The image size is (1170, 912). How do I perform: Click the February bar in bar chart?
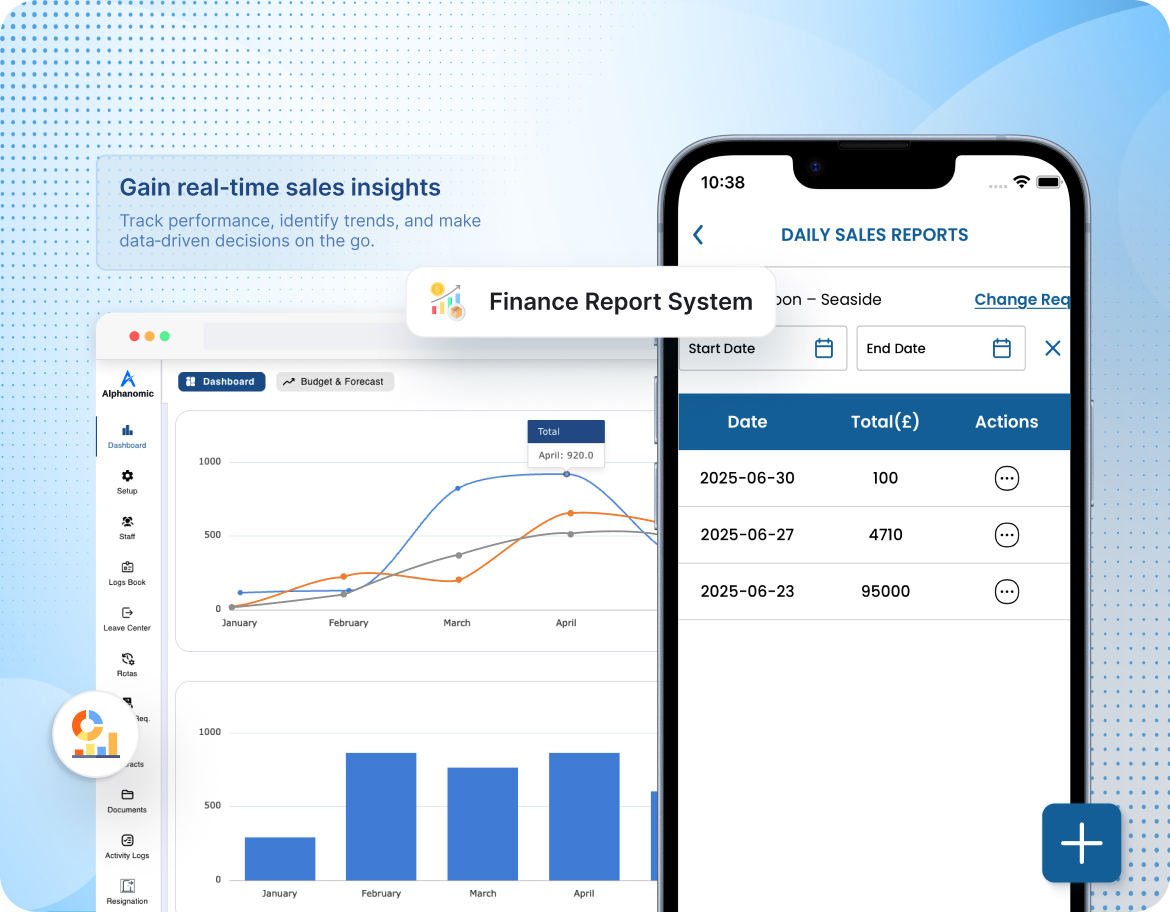pyautogui.click(x=381, y=816)
